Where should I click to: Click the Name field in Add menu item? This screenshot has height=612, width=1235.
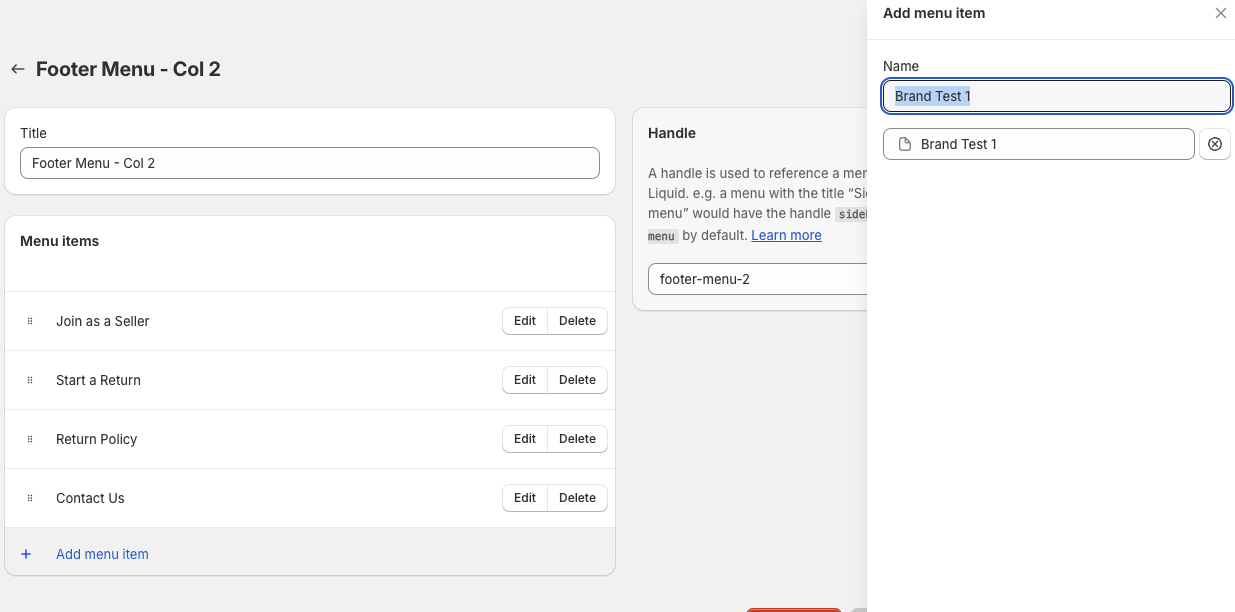pyautogui.click(x=1057, y=96)
